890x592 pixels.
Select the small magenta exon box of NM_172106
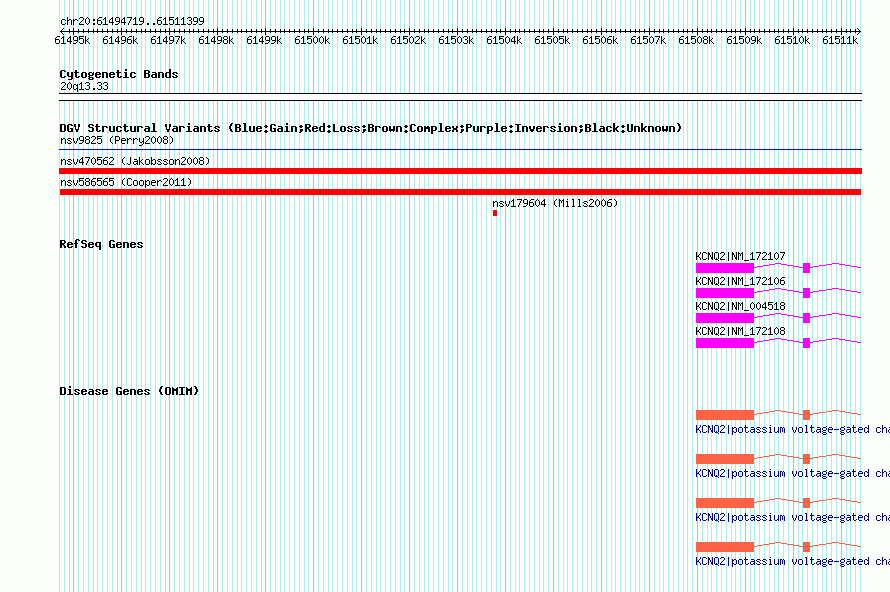pos(807,293)
